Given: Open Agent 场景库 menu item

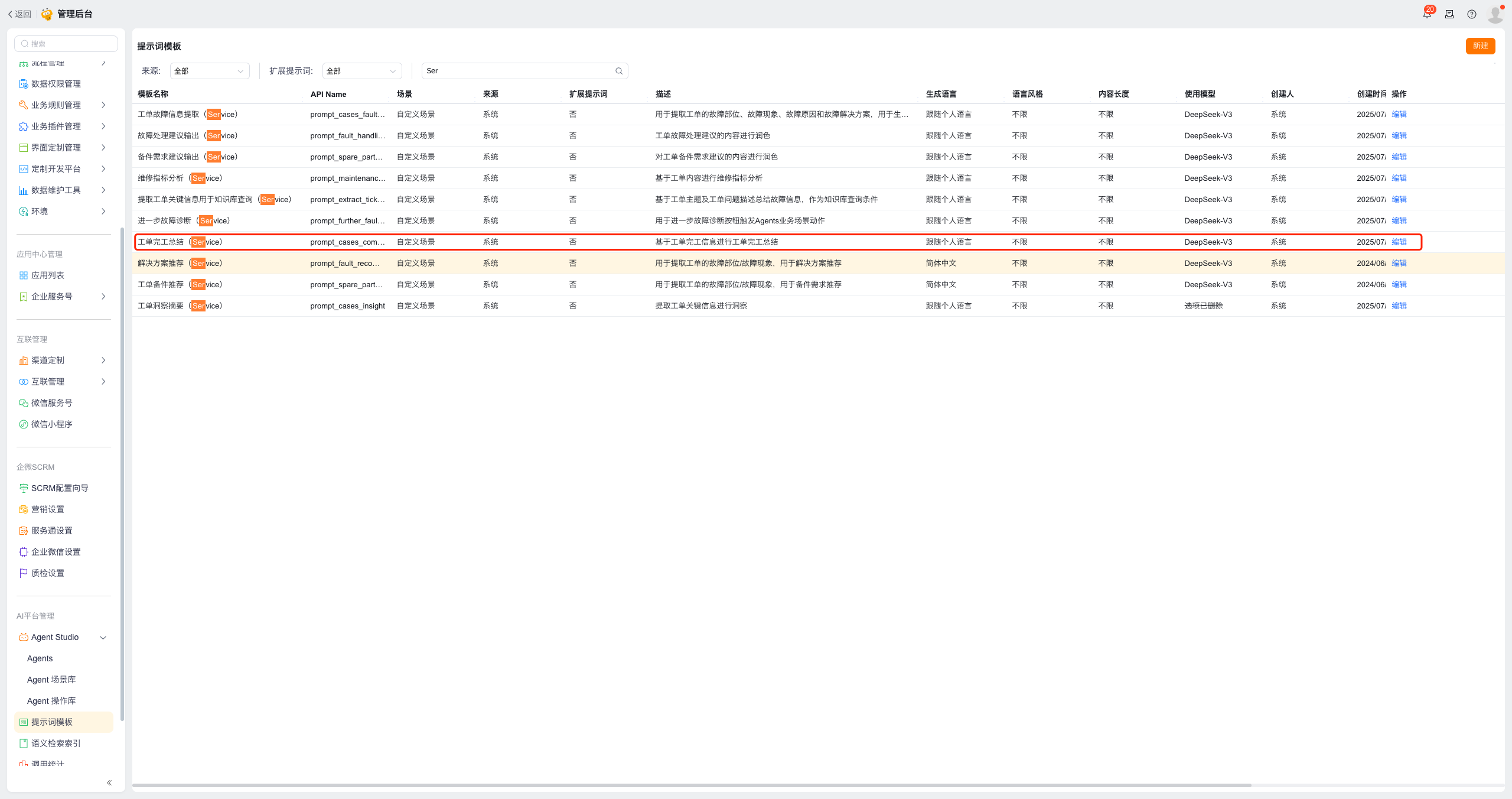Looking at the screenshot, I should (x=51, y=680).
